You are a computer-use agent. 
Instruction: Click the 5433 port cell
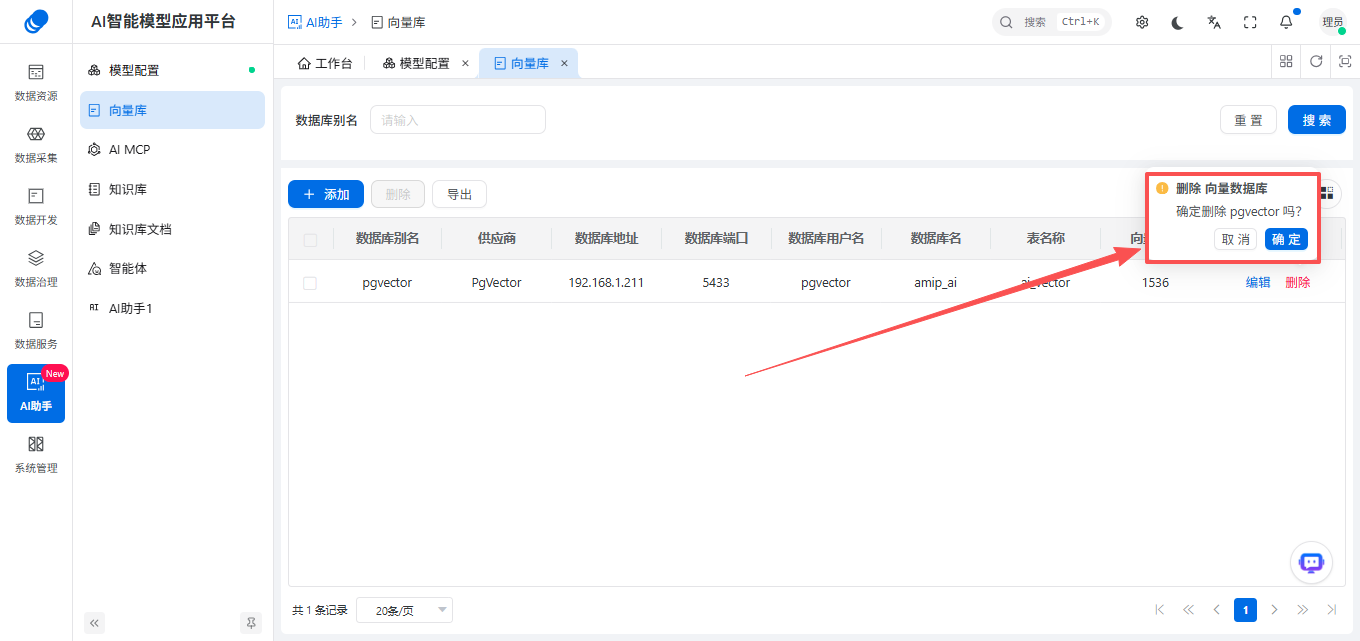point(716,283)
